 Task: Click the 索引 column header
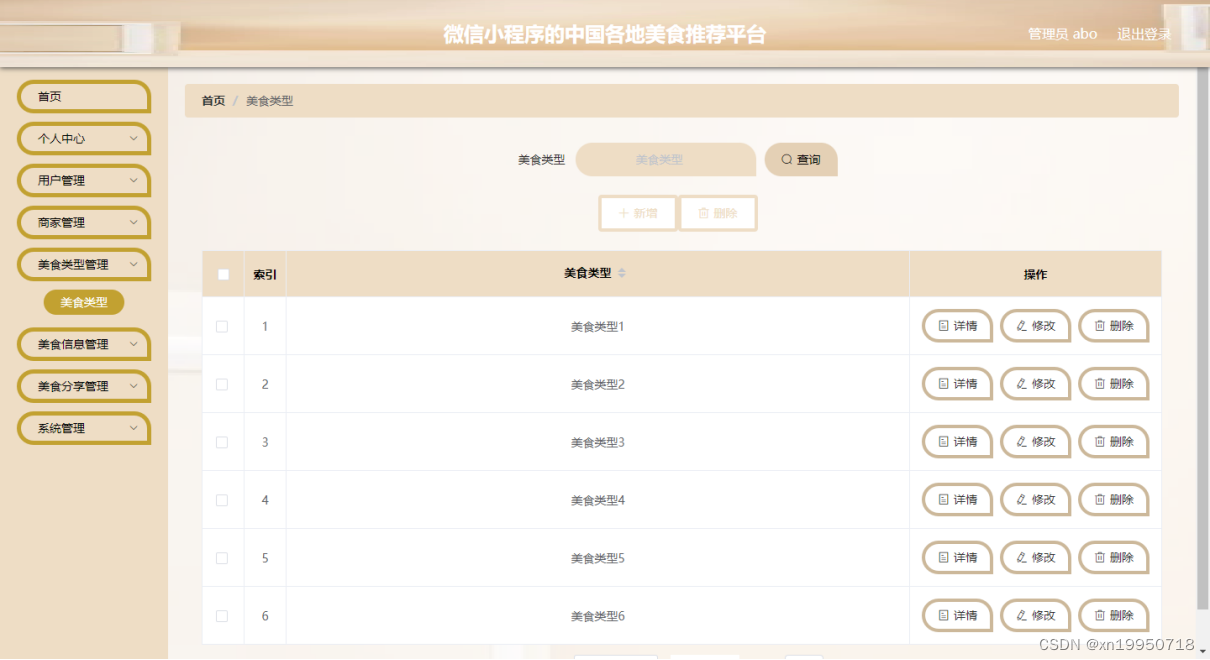(265, 274)
